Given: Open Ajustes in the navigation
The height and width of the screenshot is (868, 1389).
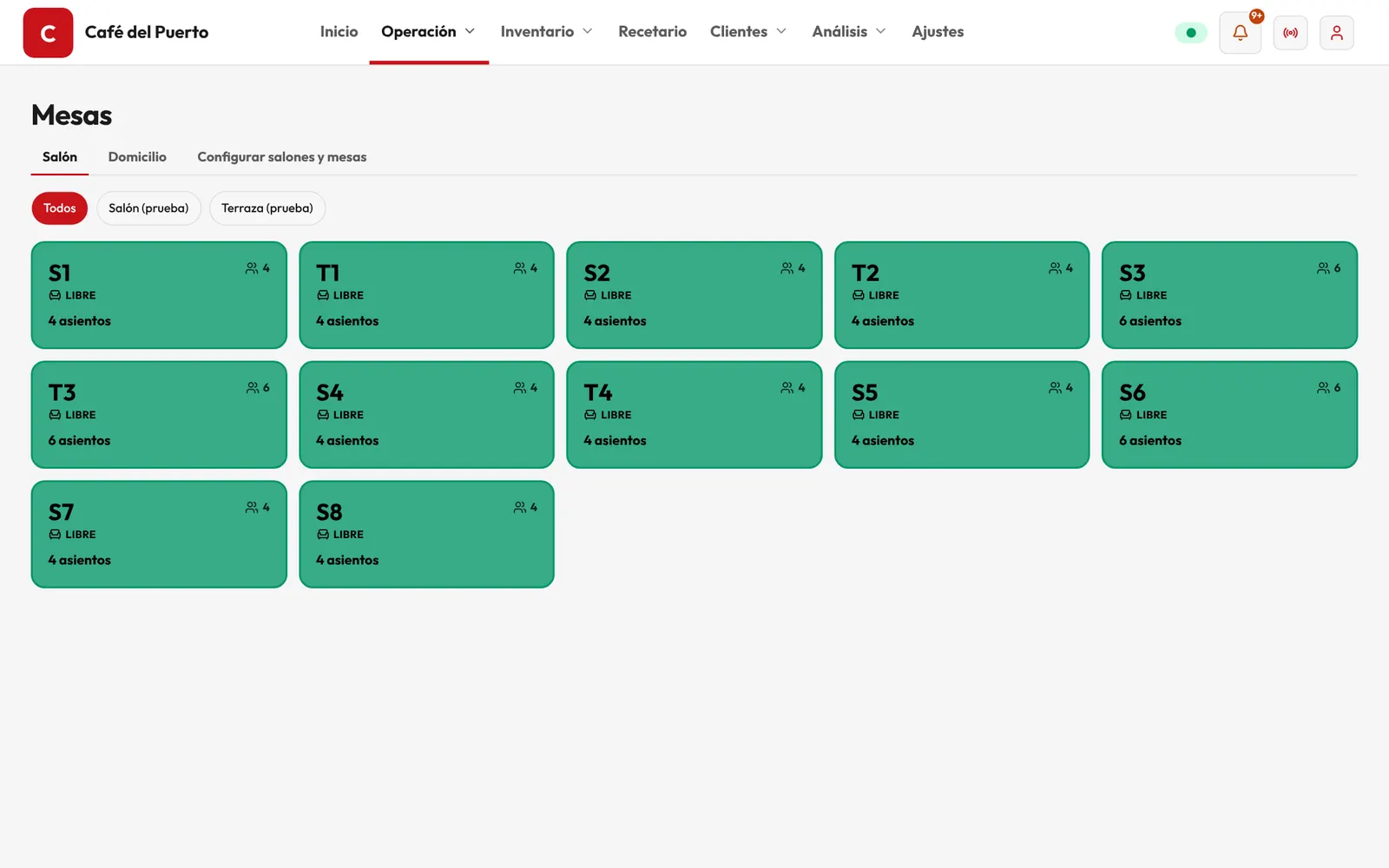Looking at the screenshot, I should point(938,32).
